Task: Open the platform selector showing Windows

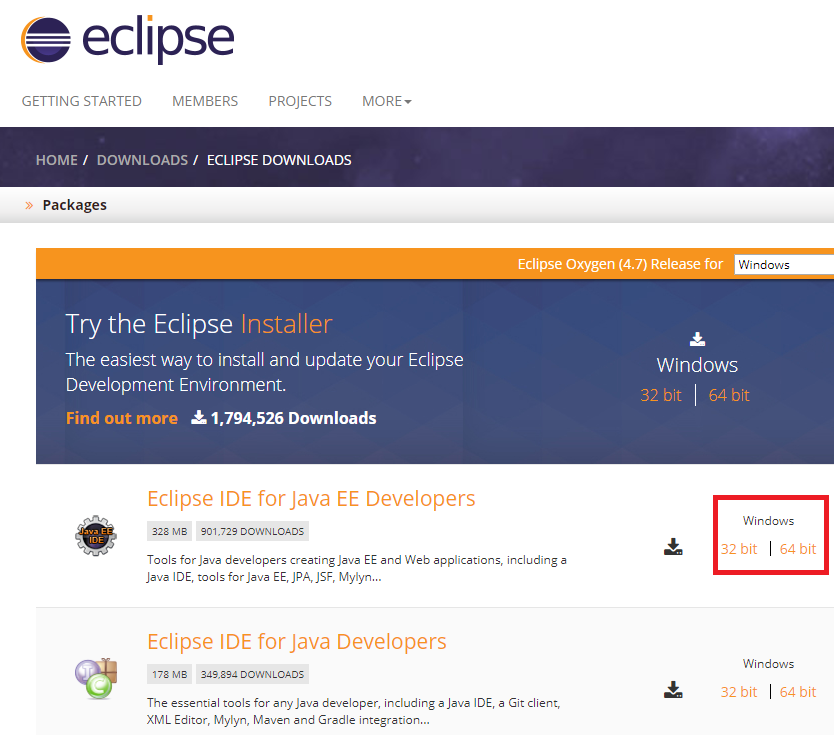Action: 784,264
